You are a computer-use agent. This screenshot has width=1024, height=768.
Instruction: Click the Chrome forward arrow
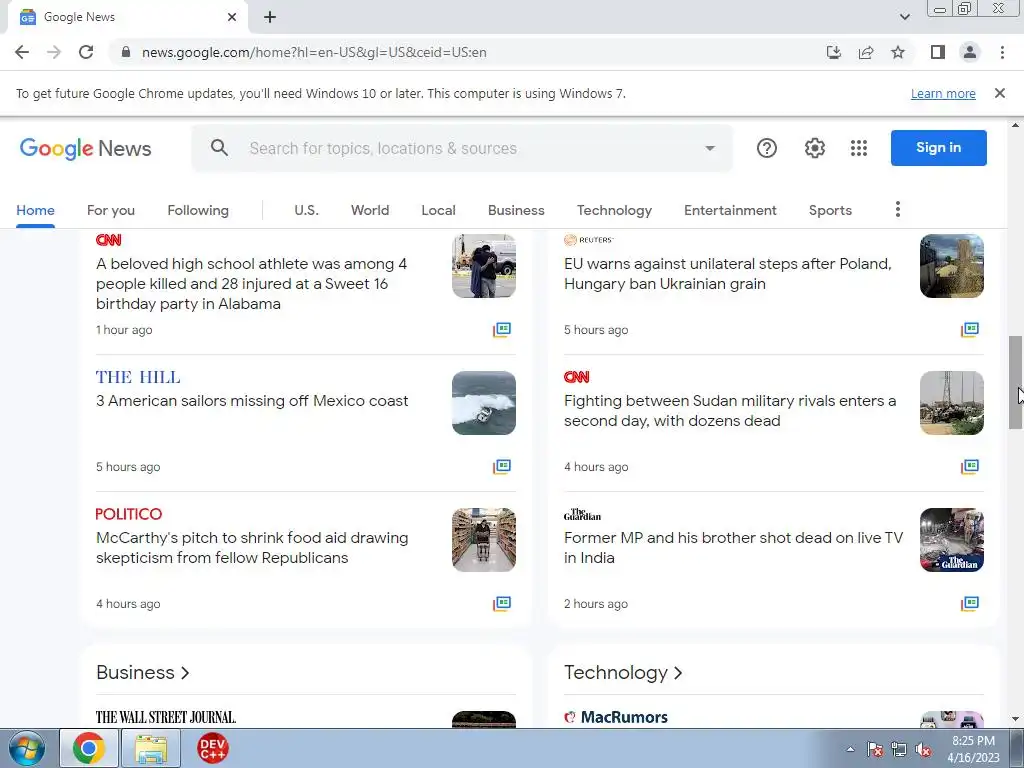coord(54,52)
